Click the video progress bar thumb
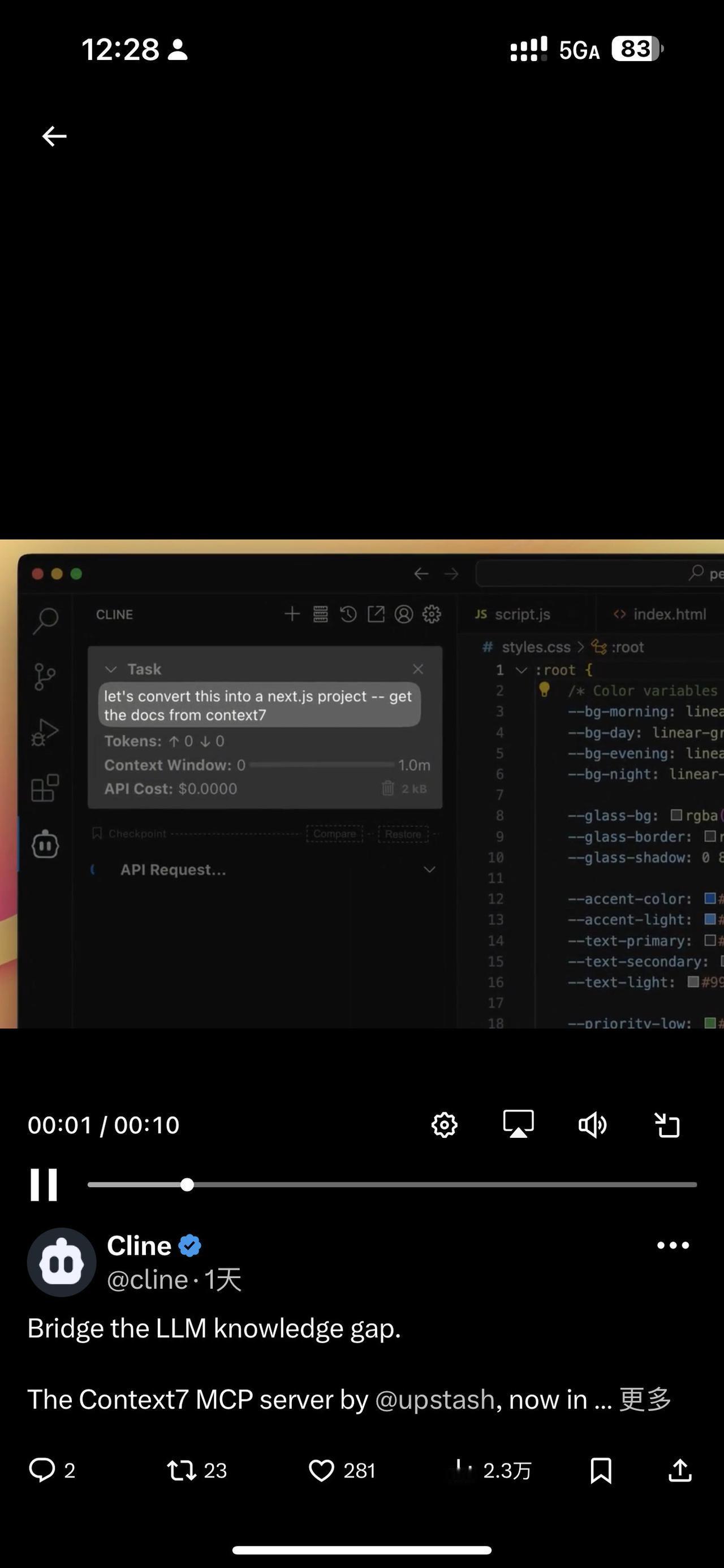724x1568 pixels. [x=187, y=1185]
